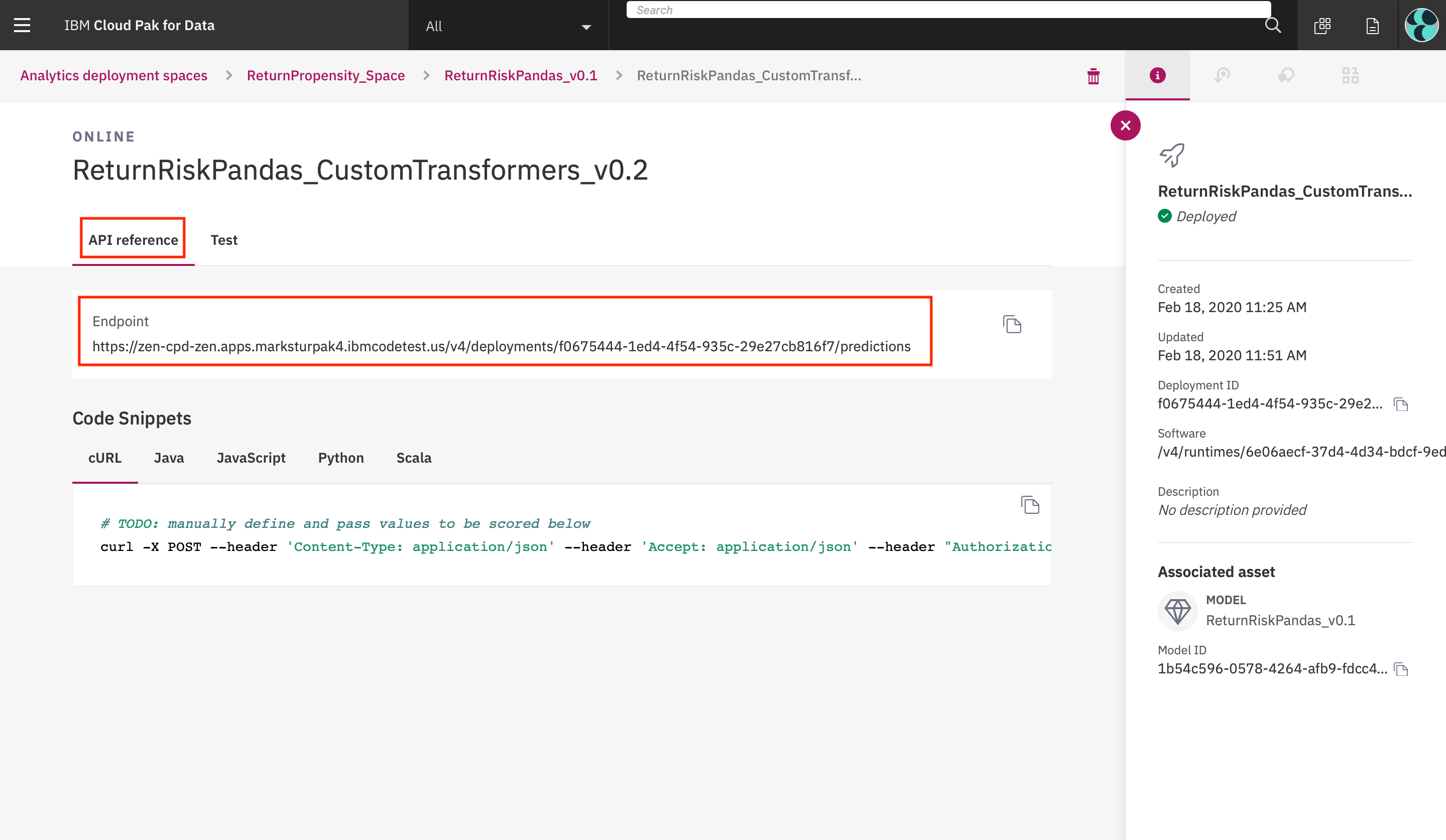
Task: Open the document icon in header
Action: click(x=1372, y=26)
